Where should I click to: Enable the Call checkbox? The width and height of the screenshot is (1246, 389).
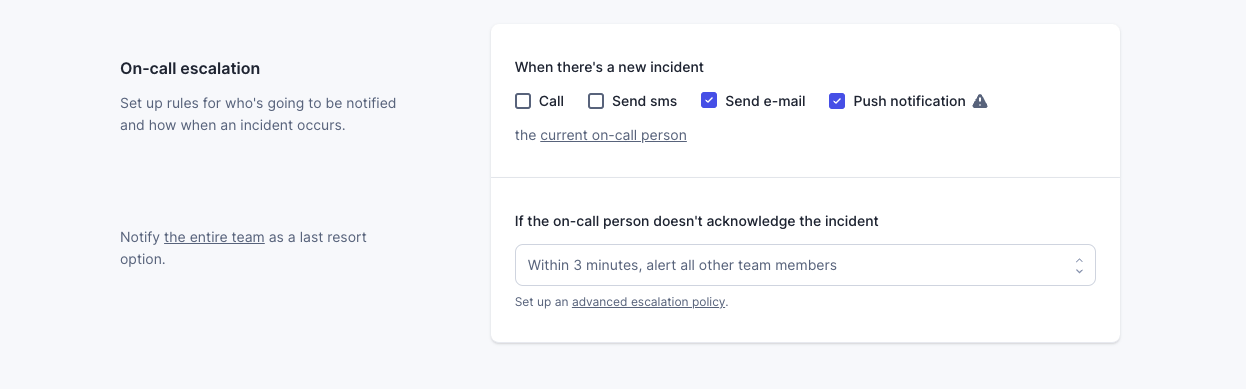point(523,101)
